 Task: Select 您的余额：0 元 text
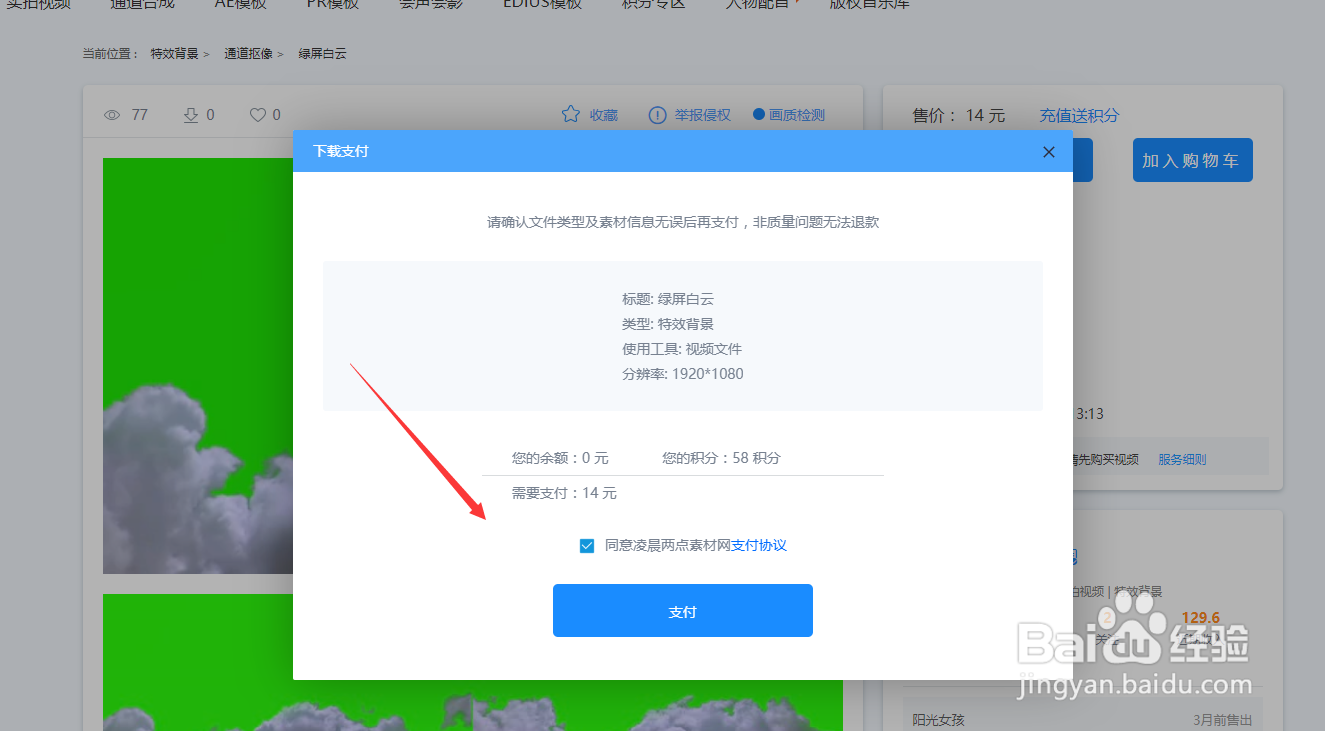pos(560,458)
